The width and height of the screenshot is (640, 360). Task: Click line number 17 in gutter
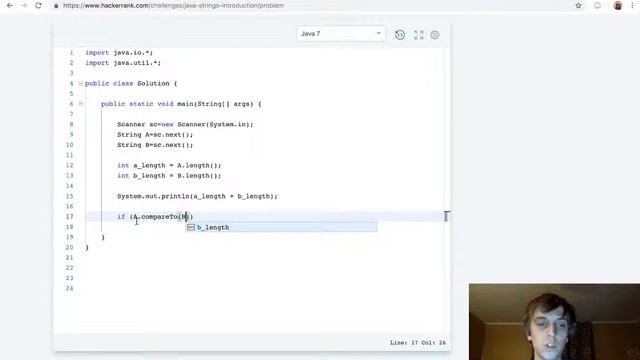tap(69, 217)
